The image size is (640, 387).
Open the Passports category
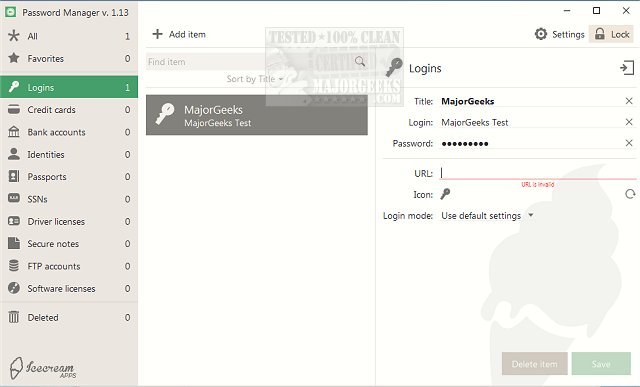coord(69,177)
